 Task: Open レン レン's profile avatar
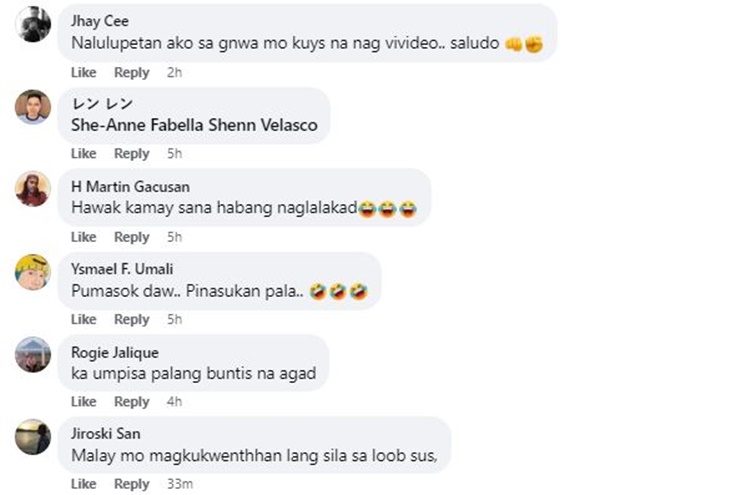(33, 107)
